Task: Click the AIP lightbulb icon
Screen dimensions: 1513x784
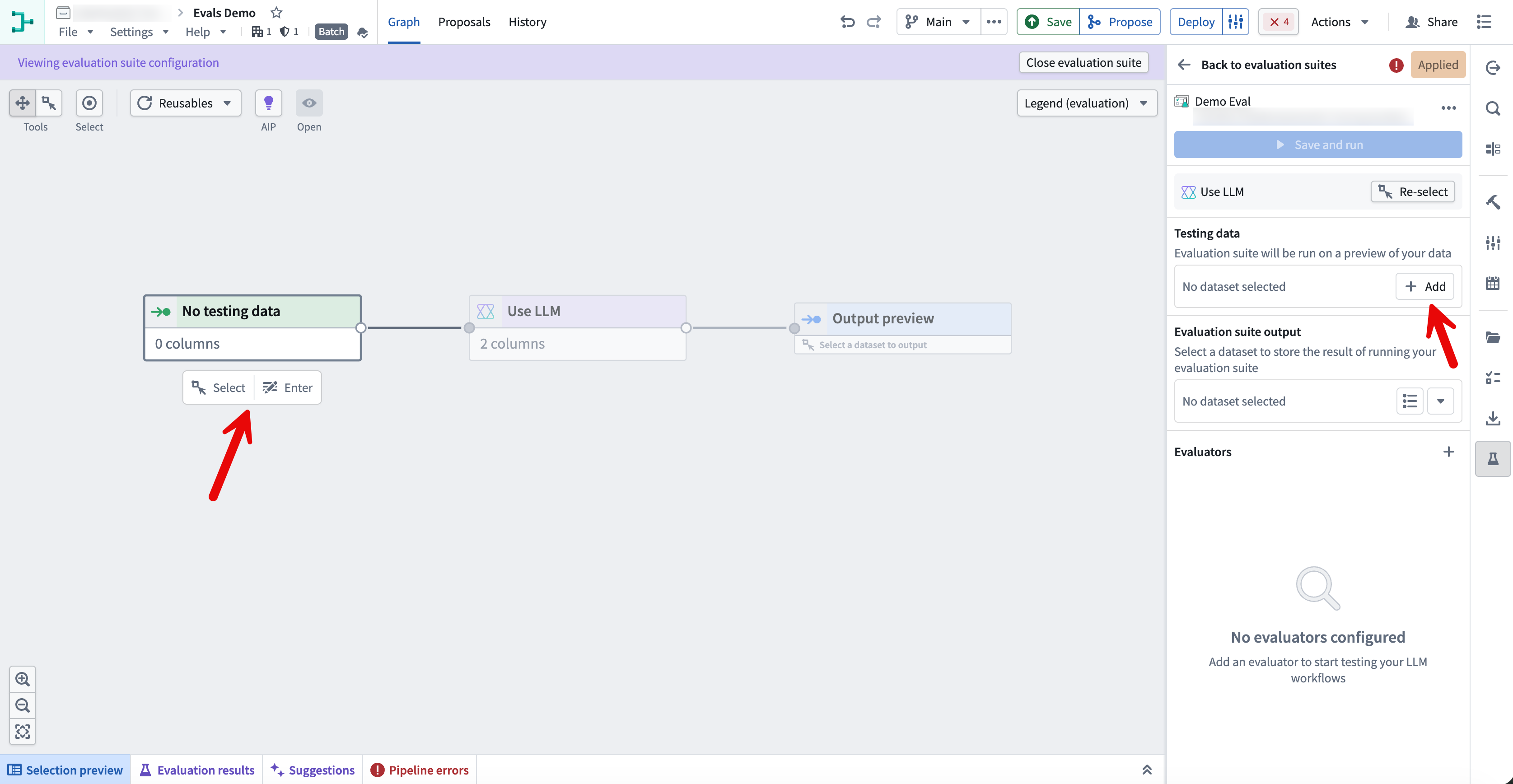Action: pyautogui.click(x=268, y=103)
